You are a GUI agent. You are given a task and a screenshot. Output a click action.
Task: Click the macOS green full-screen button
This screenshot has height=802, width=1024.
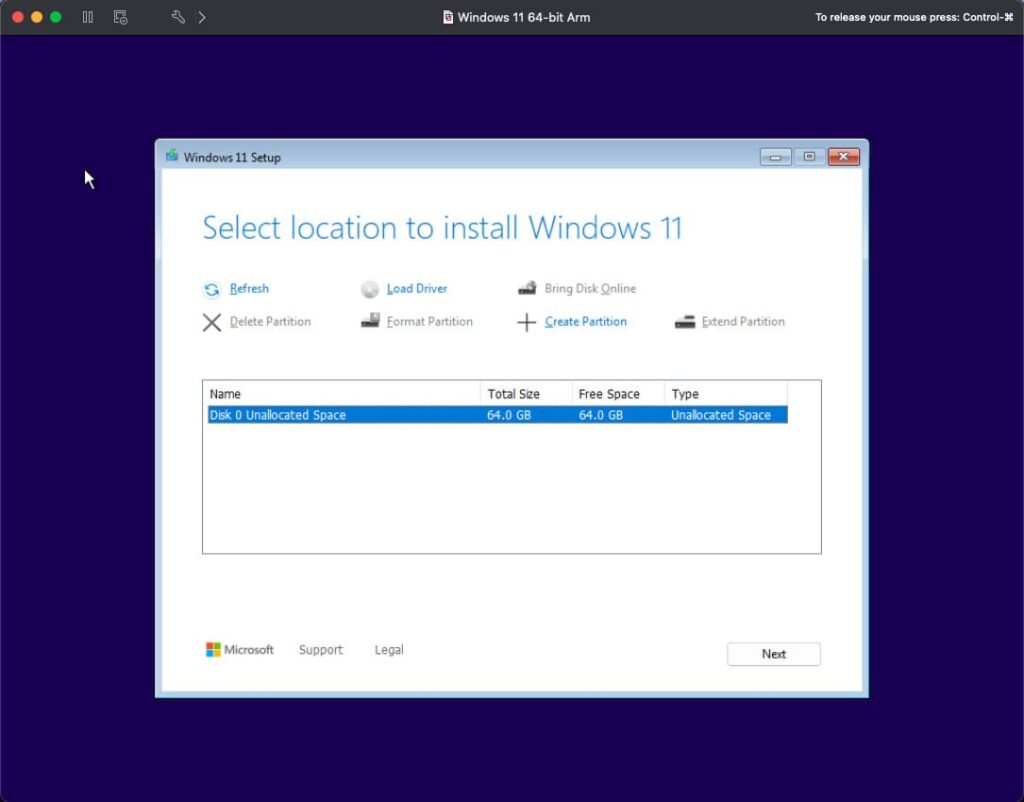point(56,17)
